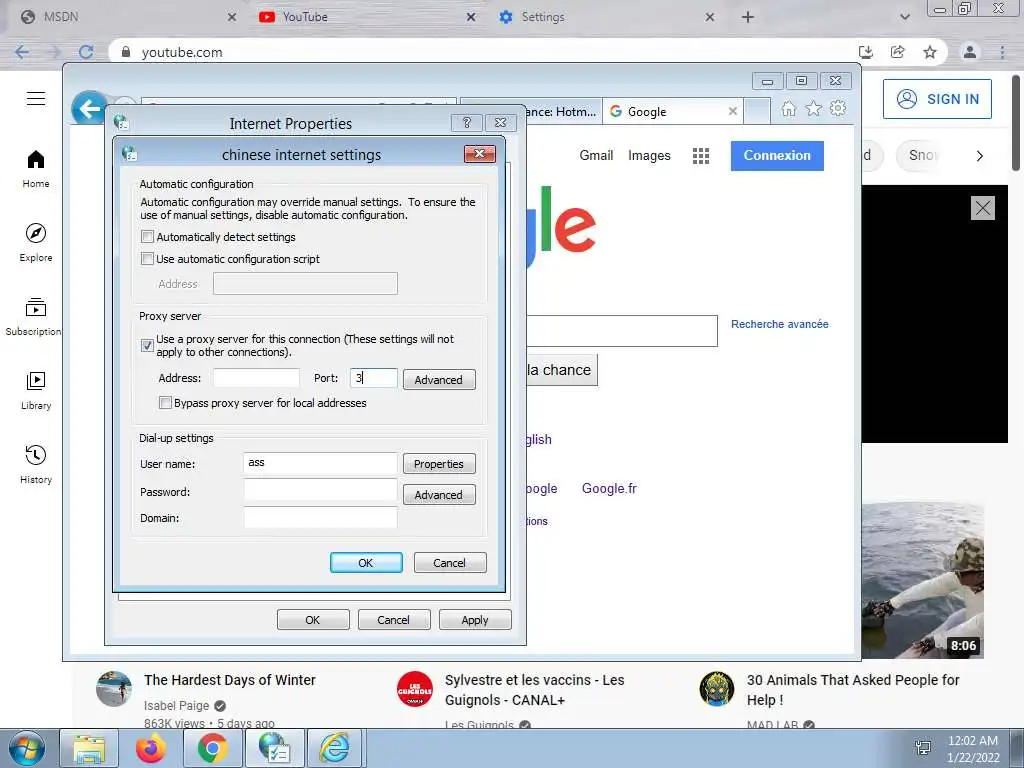Open File Explorer from taskbar

(x=89, y=749)
